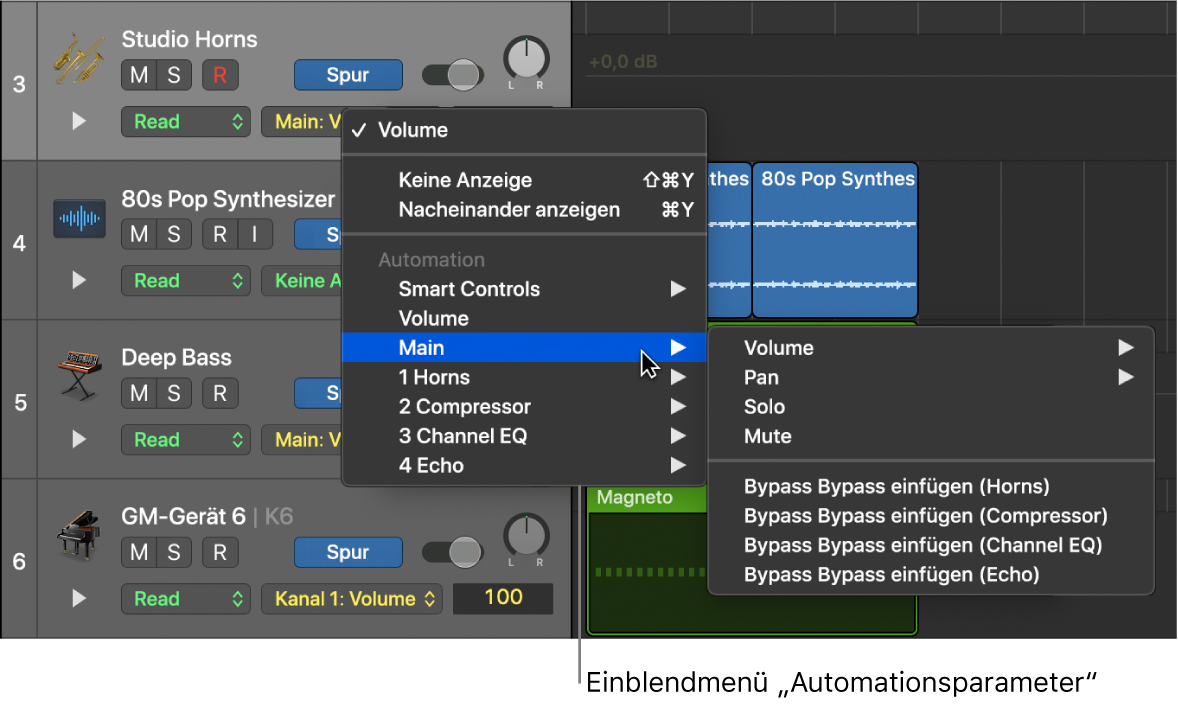Choose Solo in the Main submenu

pyautogui.click(x=931, y=407)
